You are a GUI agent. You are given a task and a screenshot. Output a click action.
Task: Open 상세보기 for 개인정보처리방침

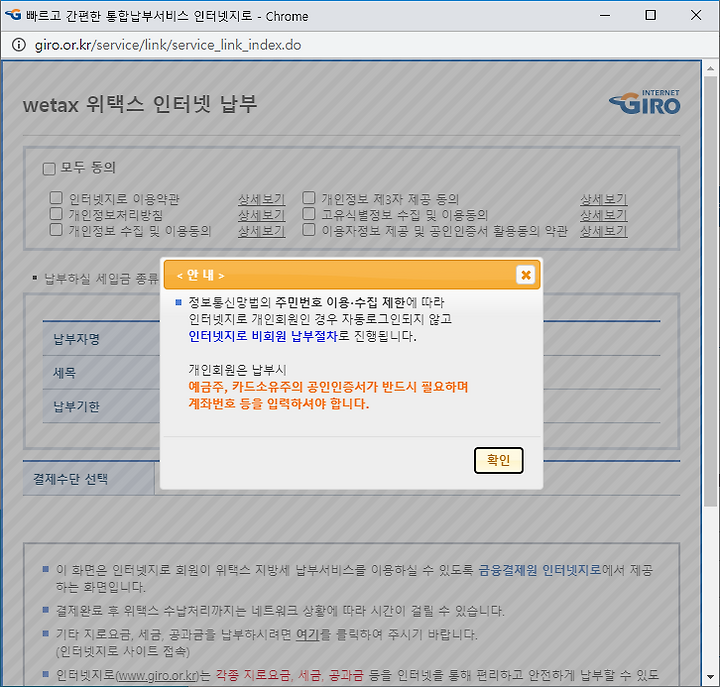point(261,214)
